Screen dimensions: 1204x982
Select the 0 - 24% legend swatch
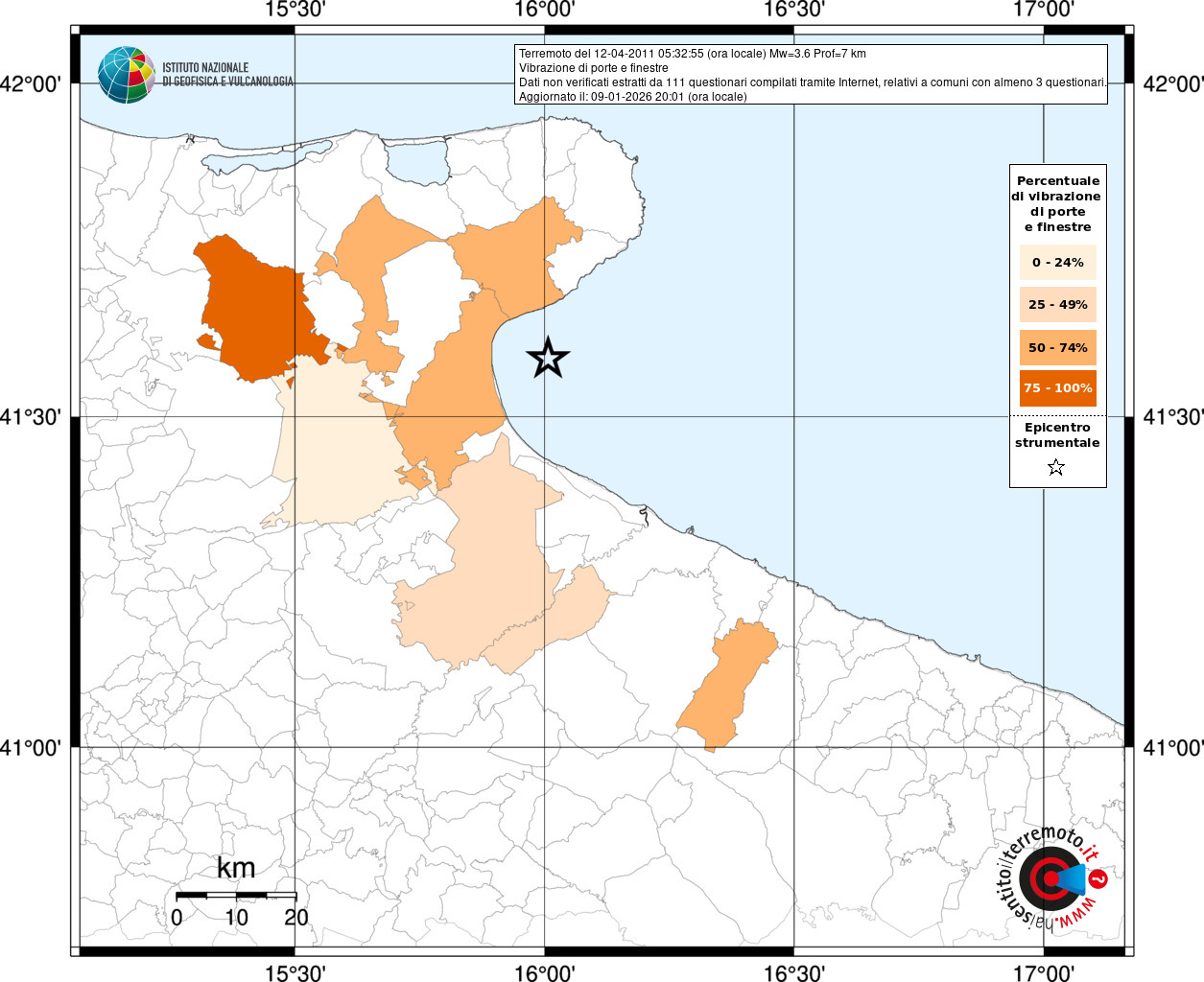1057,263
